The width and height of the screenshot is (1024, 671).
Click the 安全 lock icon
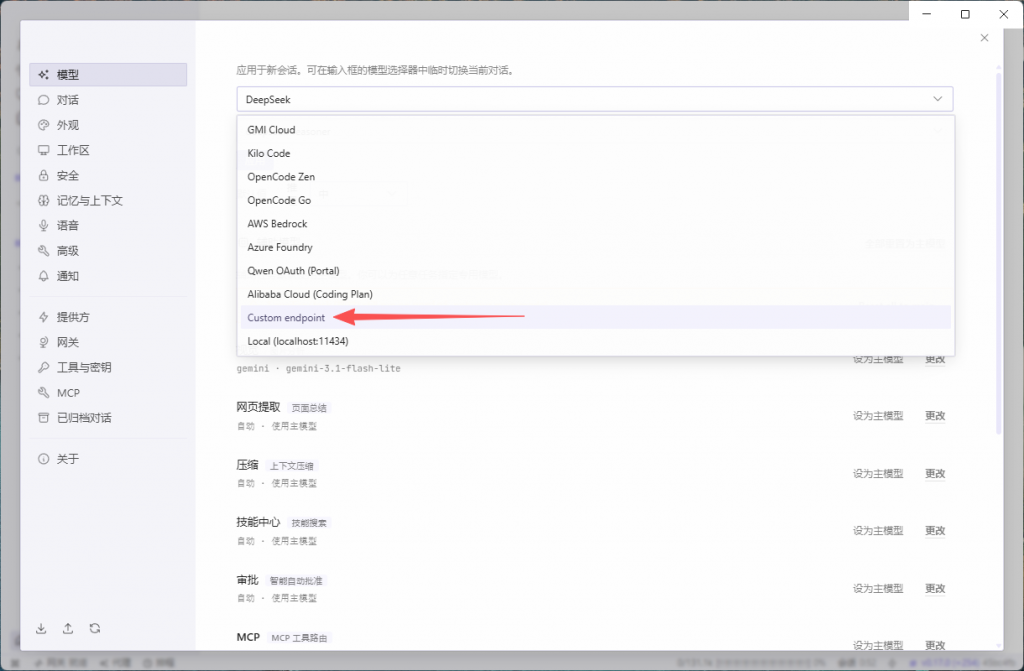coord(43,175)
